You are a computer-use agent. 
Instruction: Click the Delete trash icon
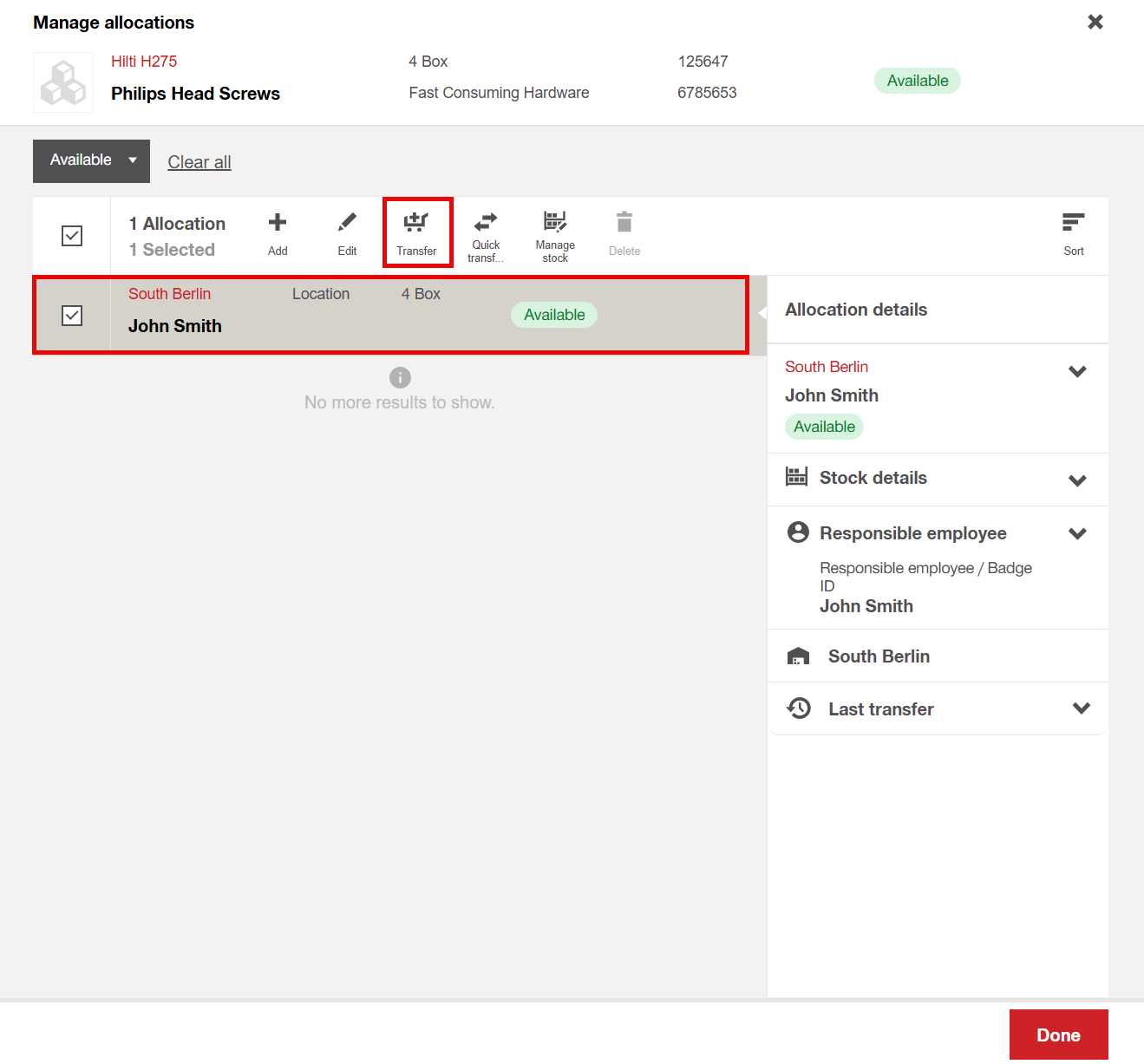(624, 224)
